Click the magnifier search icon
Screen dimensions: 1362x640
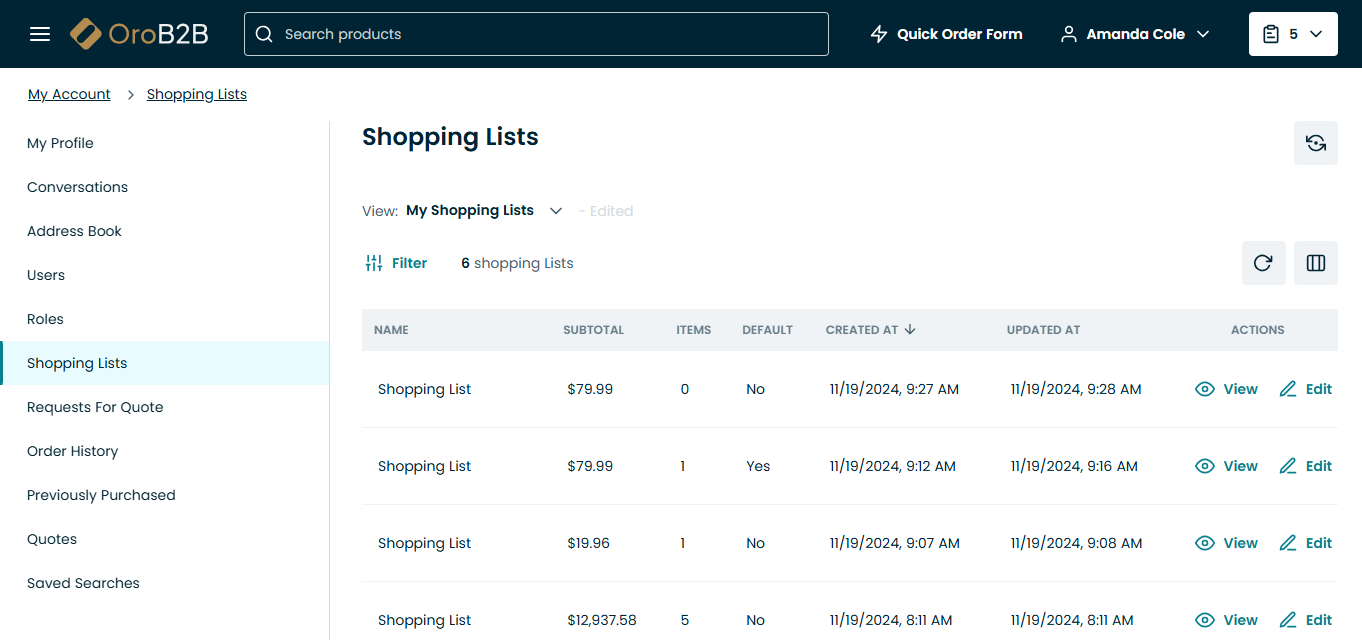264,34
